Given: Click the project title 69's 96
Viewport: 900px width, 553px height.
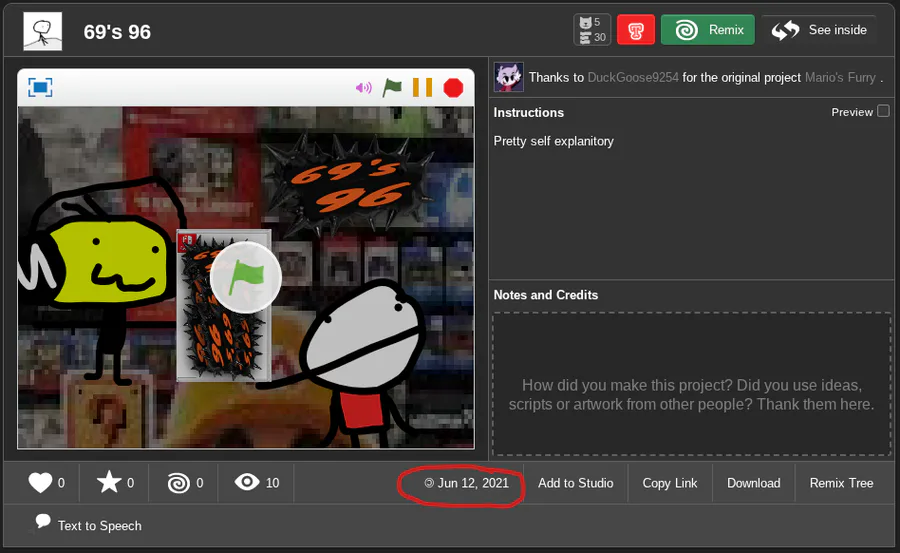Looking at the screenshot, I should pos(117,32).
